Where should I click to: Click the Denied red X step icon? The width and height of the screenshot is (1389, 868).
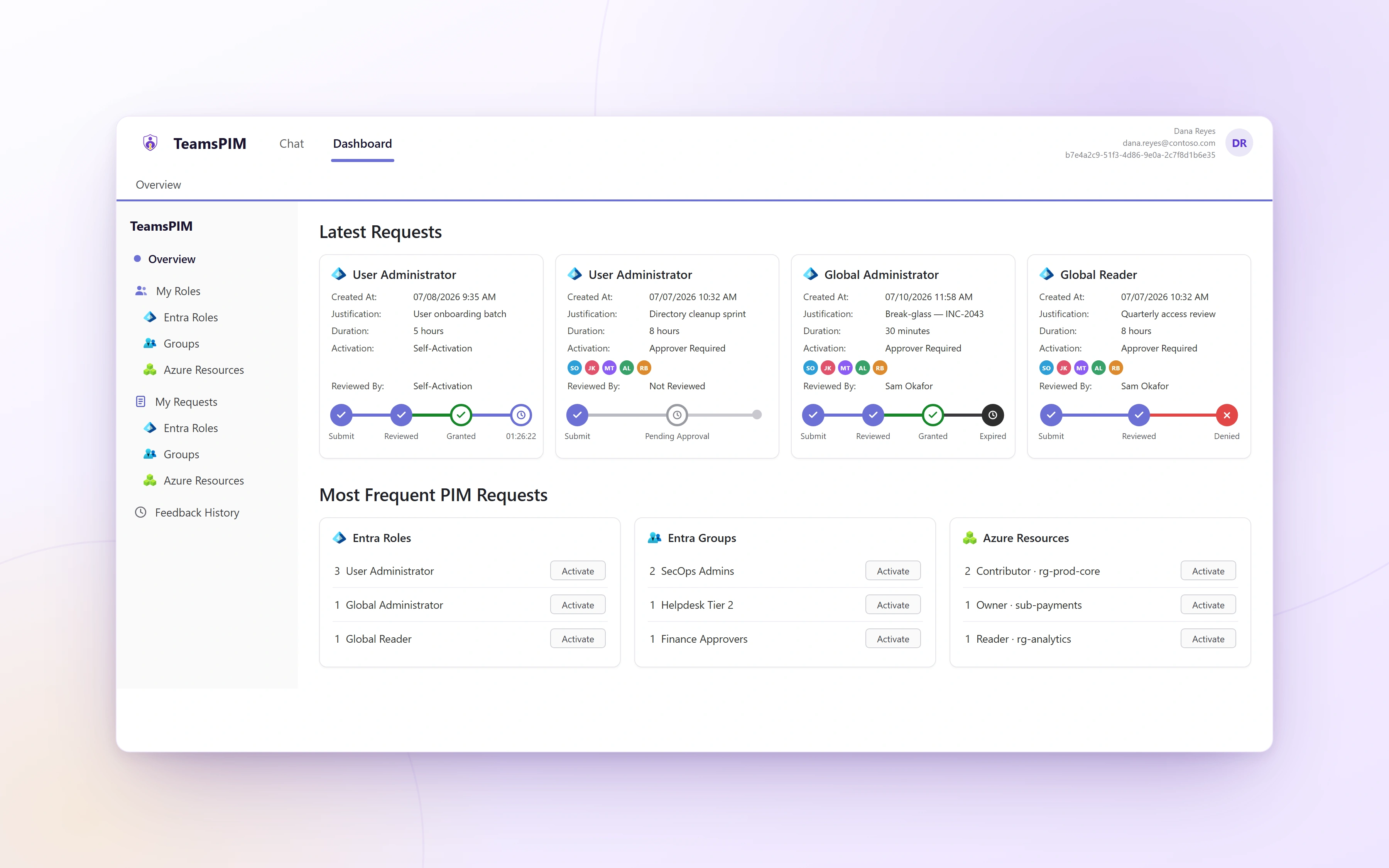(1227, 415)
